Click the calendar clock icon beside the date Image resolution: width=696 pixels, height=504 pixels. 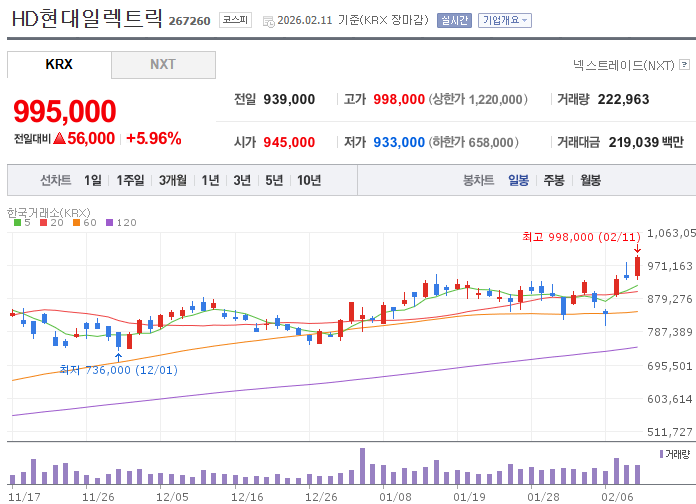pos(269,21)
